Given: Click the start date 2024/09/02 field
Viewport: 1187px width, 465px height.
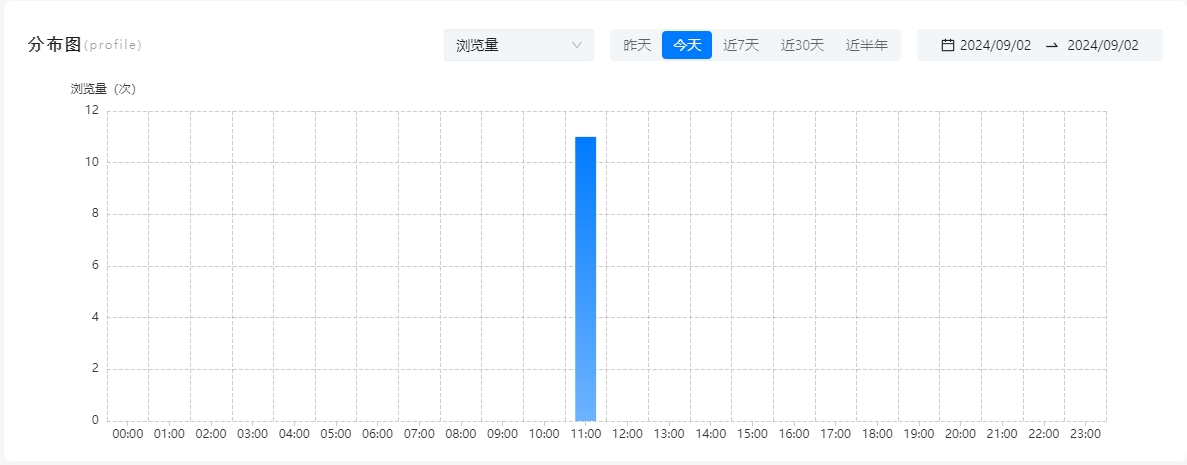Looking at the screenshot, I should (x=995, y=45).
